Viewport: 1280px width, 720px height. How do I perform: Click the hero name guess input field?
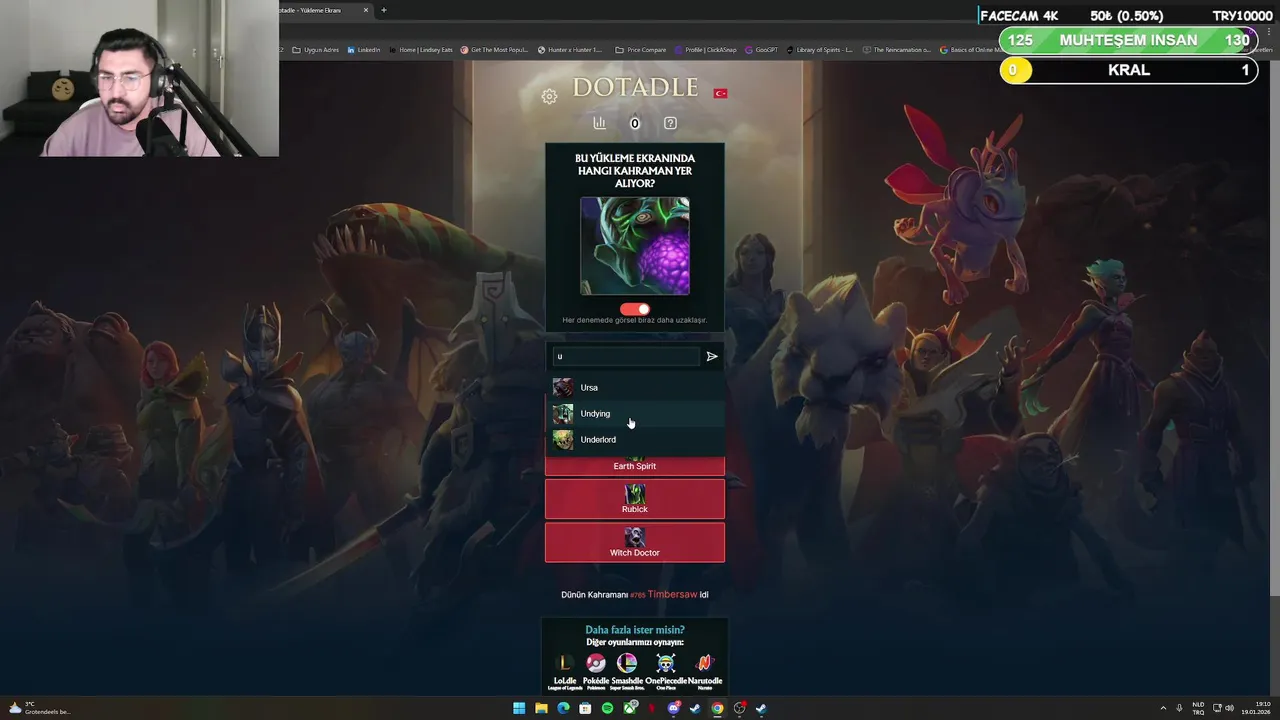click(626, 356)
